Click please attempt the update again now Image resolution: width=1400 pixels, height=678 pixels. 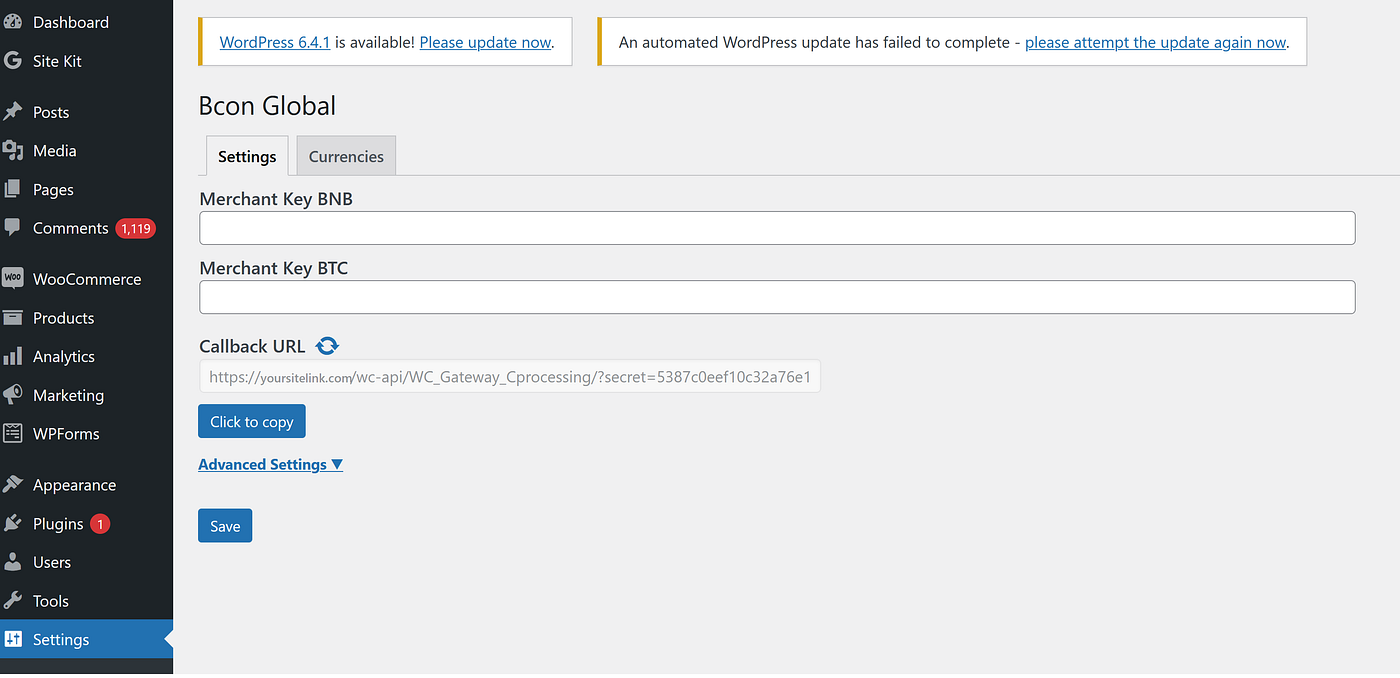point(1156,42)
